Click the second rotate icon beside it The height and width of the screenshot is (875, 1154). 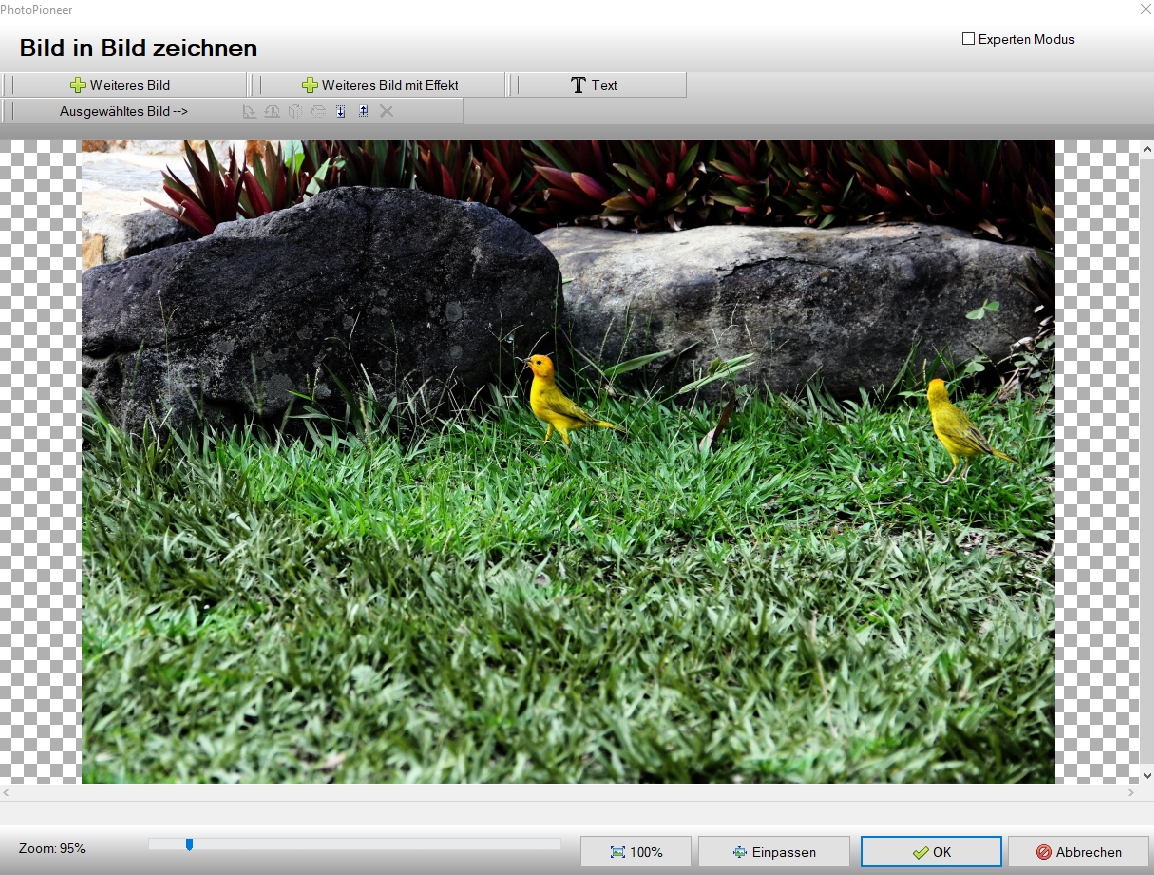pos(272,111)
